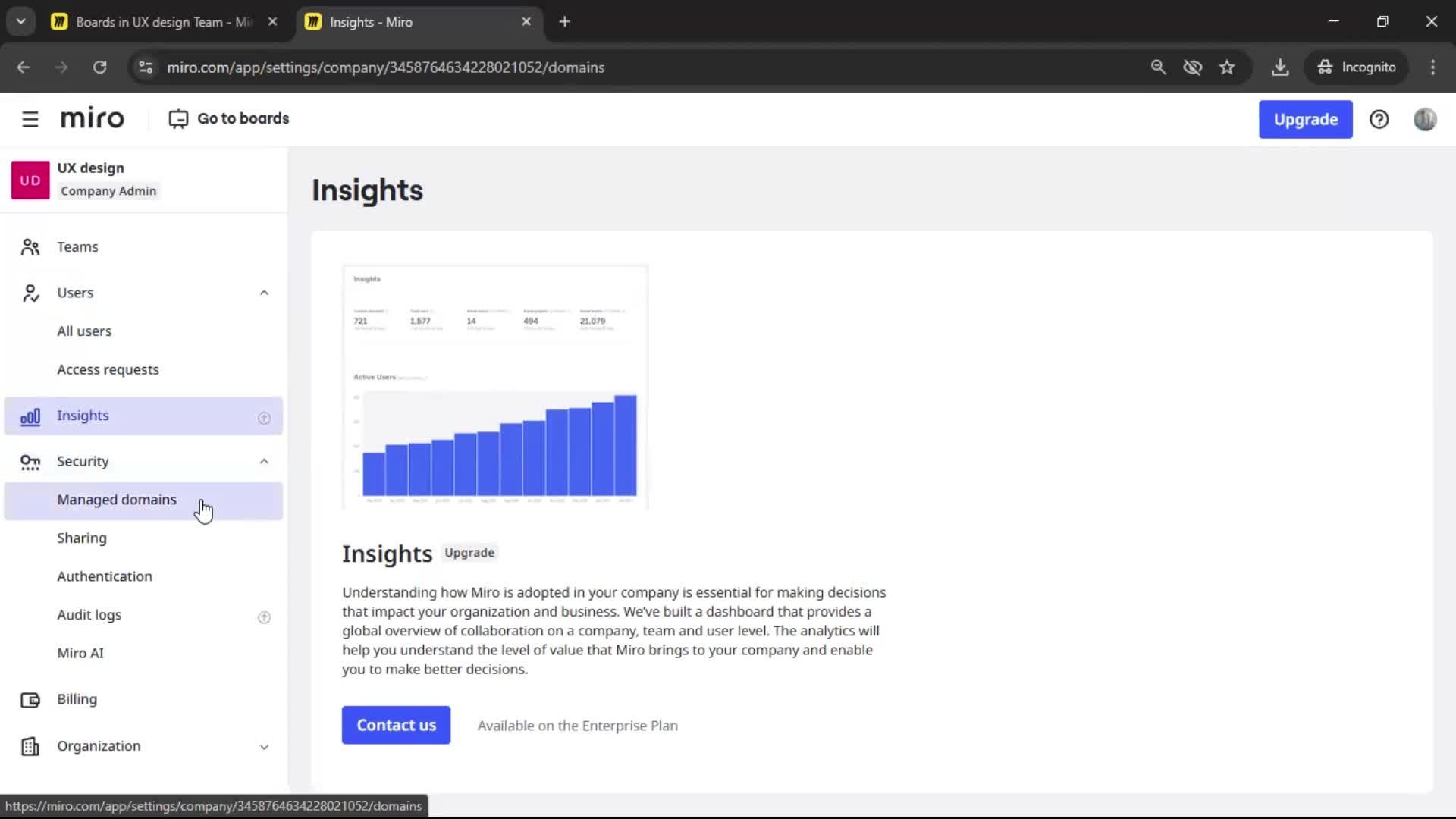Click the Contact us button
This screenshot has width=1456, height=819.
pyautogui.click(x=396, y=726)
